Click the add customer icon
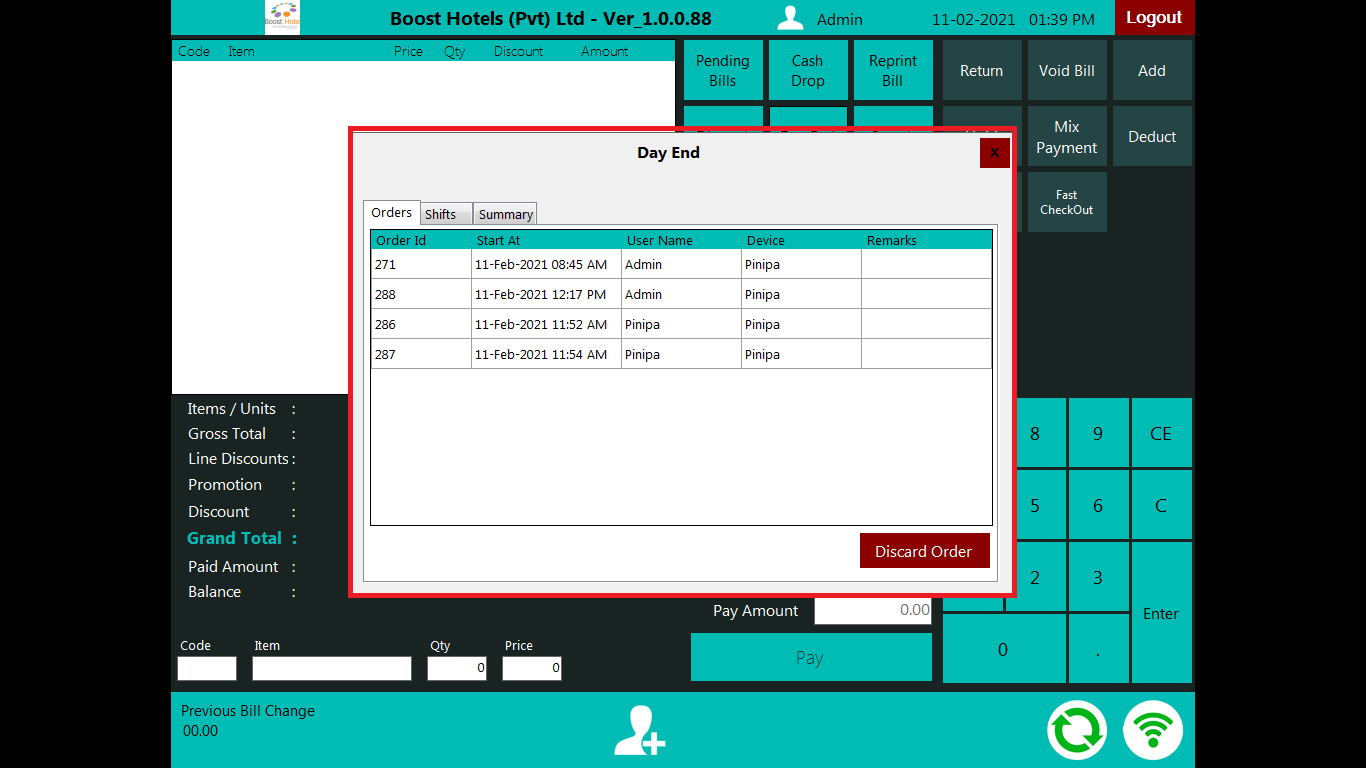This screenshot has width=1366, height=768. pos(640,731)
